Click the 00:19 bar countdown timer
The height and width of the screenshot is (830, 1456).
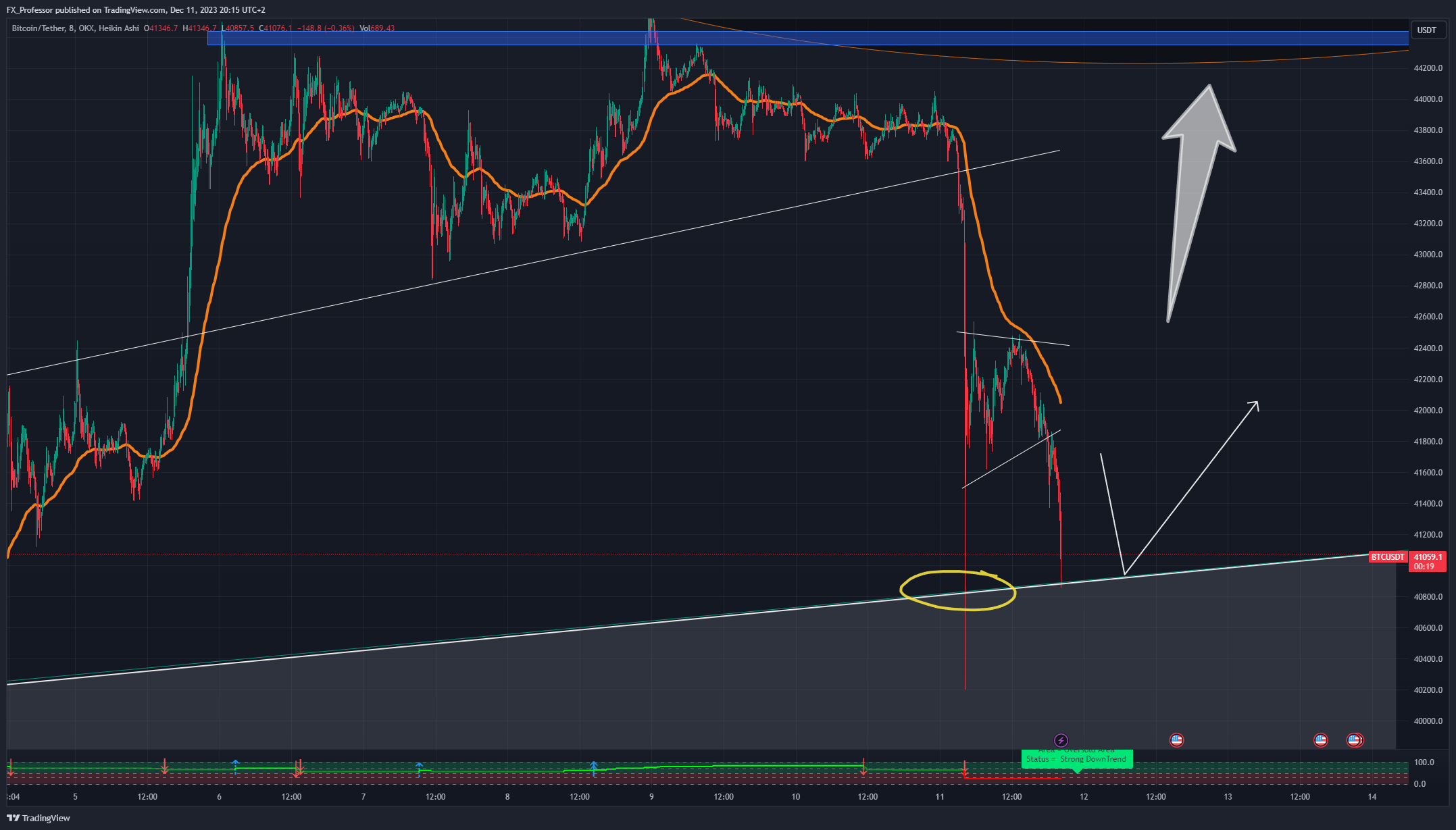point(1424,567)
